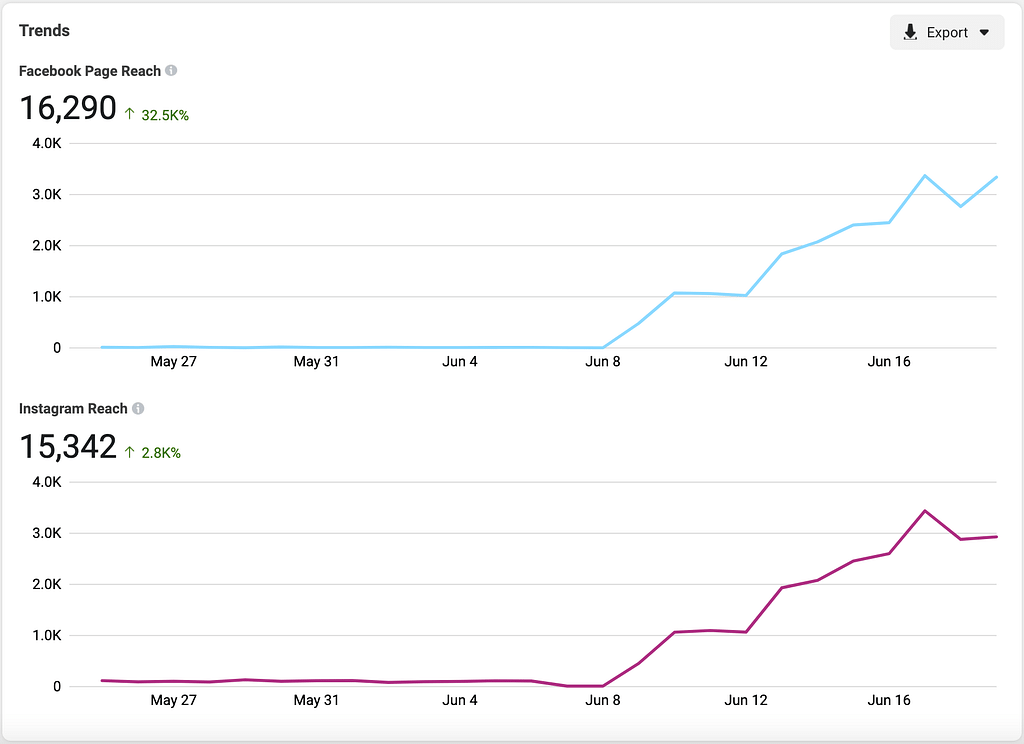Image resolution: width=1024 pixels, height=744 pixels.
Task: Click the 32.5K% Facebook change percentage
Action: pos(165,115)
